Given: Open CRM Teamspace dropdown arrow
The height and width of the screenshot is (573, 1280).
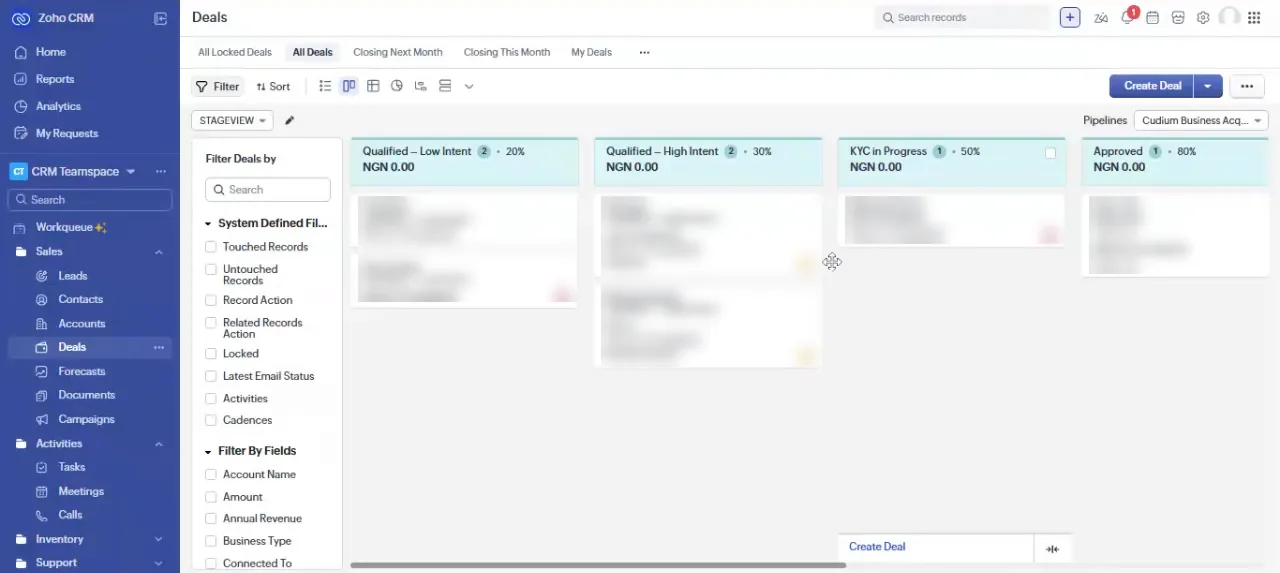Looking at the screenshot, I should [130, 172].
